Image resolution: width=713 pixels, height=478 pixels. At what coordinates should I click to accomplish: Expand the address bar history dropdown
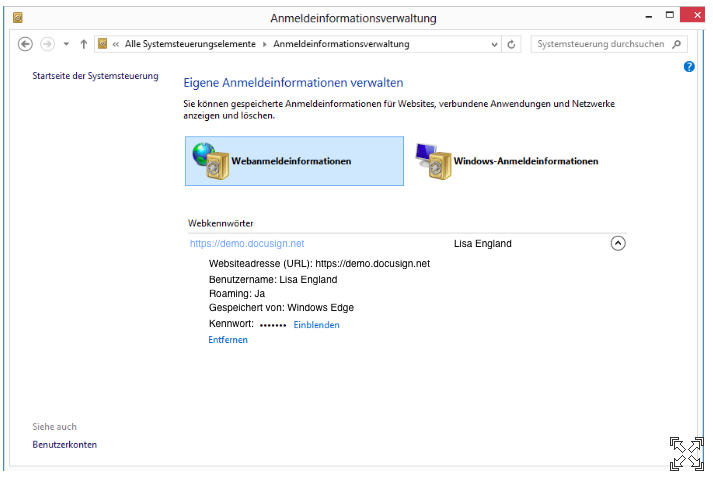tap(494, 44)
